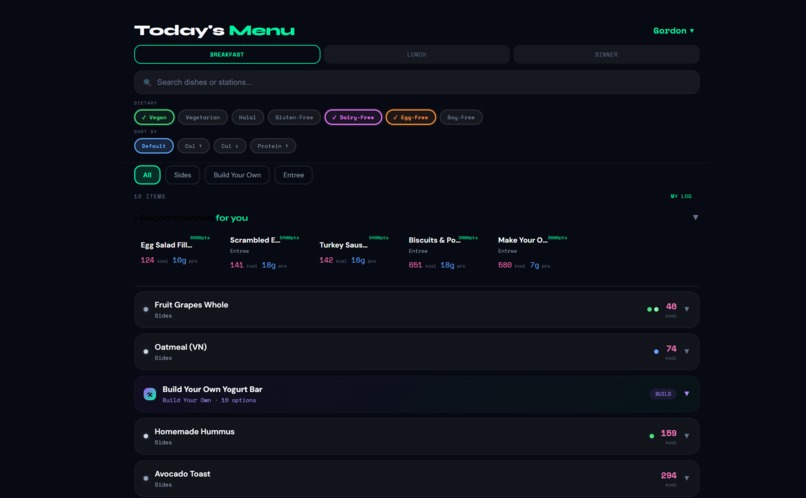Disable the Egg-Free dietary filter
Viewport: 806px width, 498px height.
411,117
